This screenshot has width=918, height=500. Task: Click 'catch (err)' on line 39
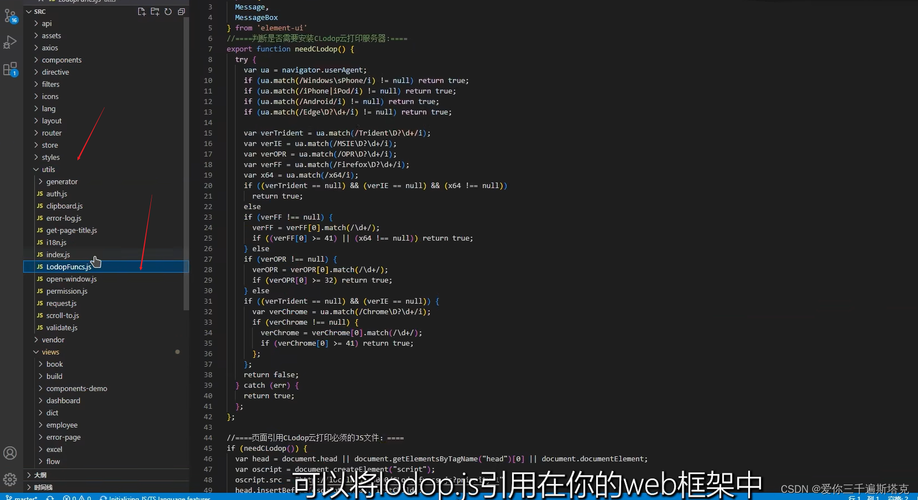(x=267, y=385)
